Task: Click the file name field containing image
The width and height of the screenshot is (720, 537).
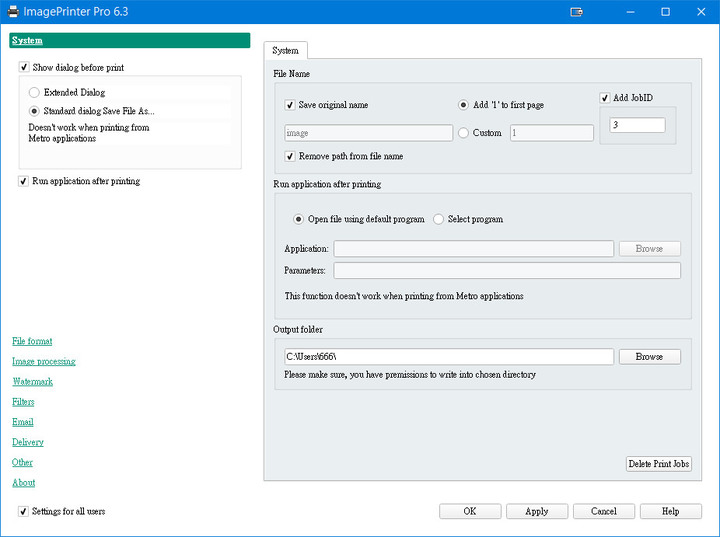Action: click(x=368, y=133)
